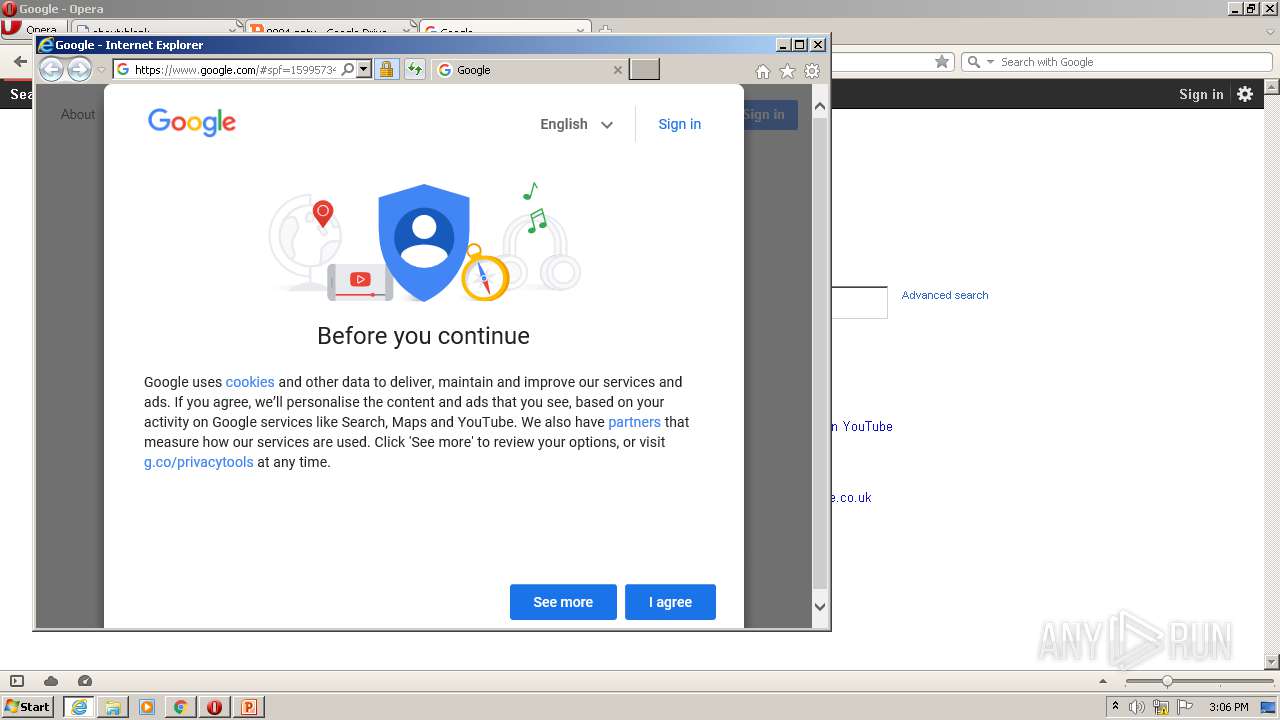Viewport: 1280px width, 720px height.
Task: Open Opera closed tabs dropdown arrow
Action: pos(1270,31)
